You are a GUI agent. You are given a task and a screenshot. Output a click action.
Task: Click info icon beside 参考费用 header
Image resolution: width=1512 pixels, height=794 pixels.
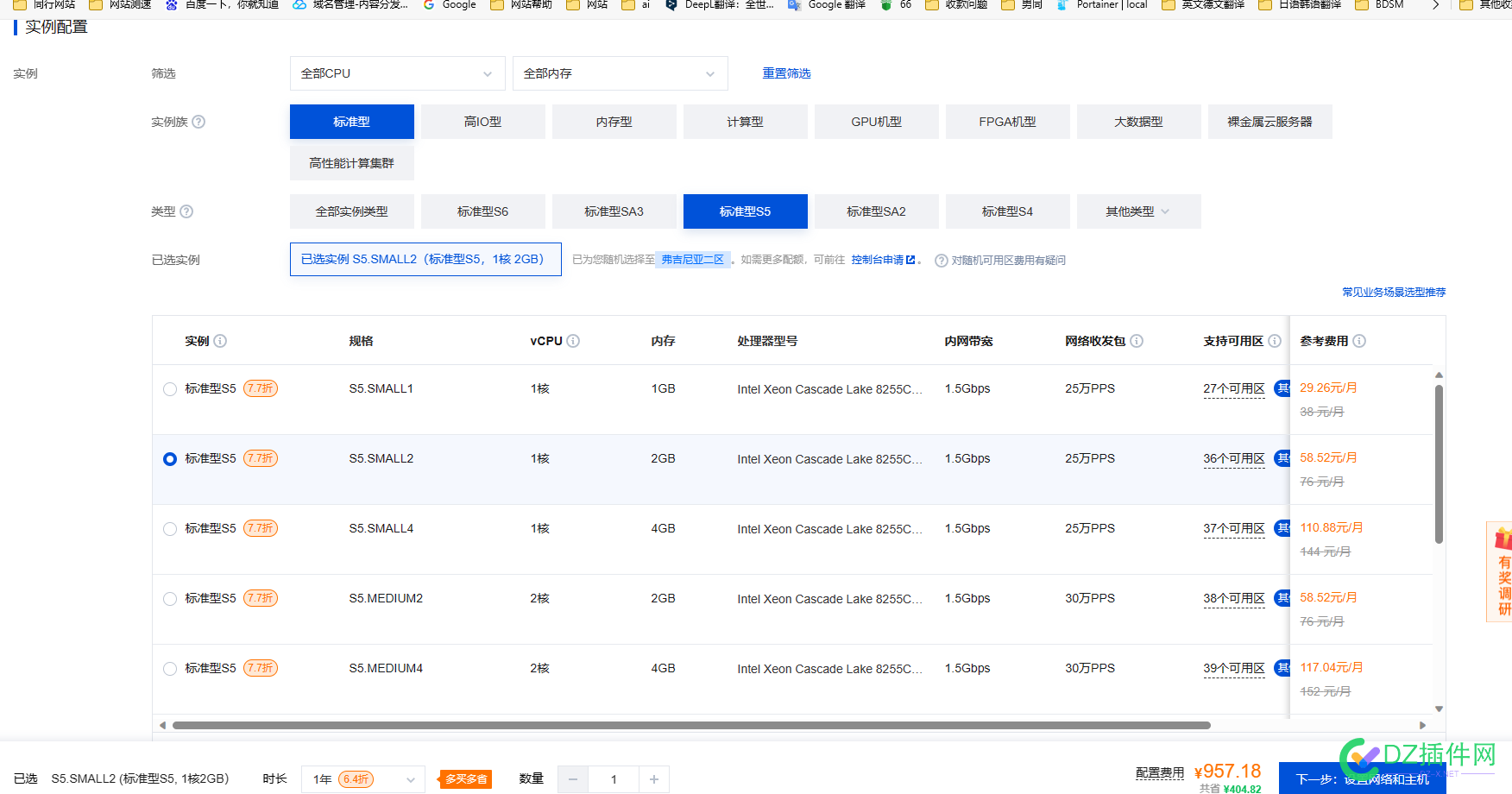(1359, 341)
